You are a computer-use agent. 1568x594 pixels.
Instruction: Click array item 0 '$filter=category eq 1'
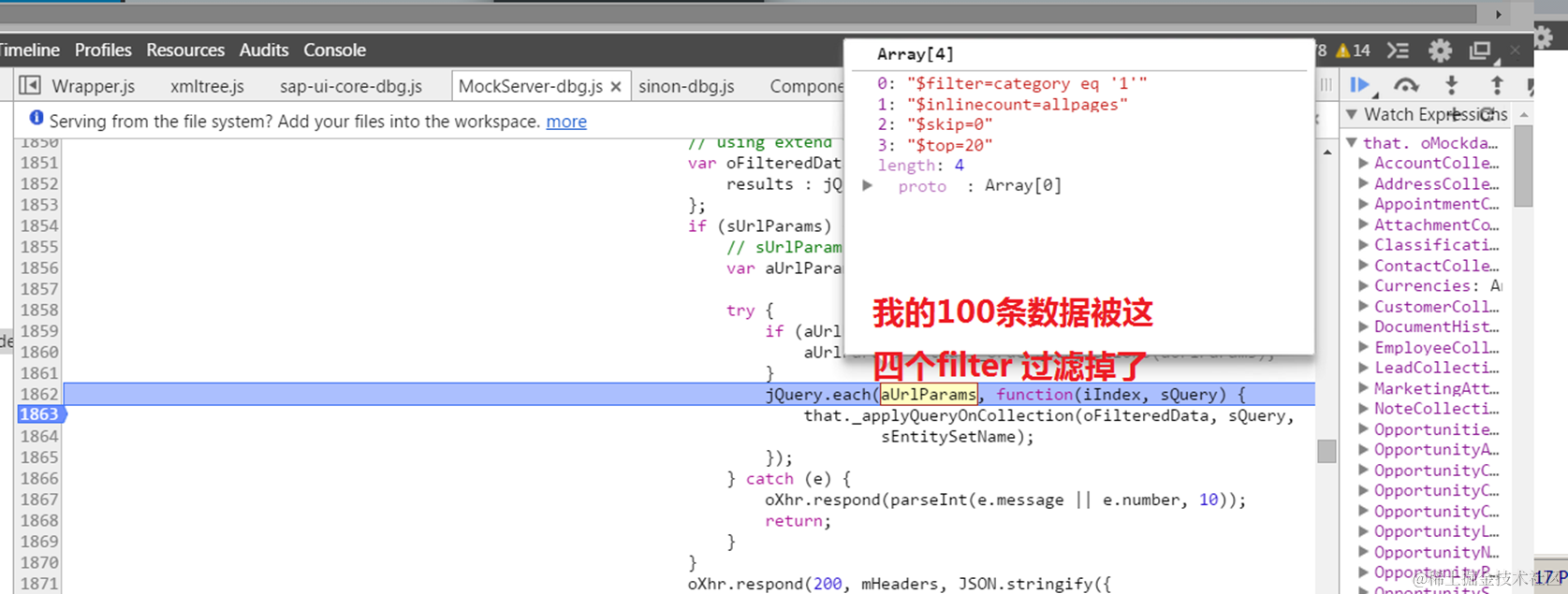click(1012, 83)
